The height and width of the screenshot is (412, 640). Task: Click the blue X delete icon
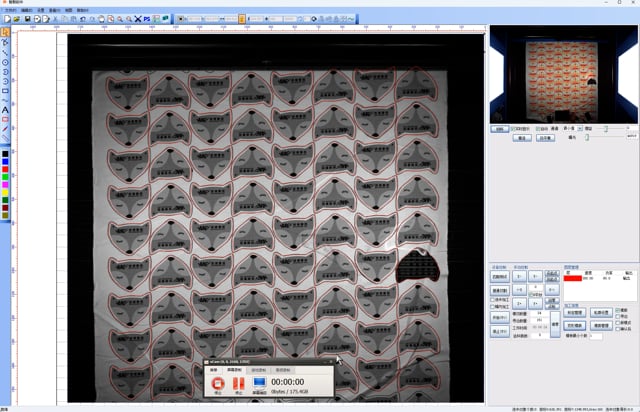pos(138,19)
